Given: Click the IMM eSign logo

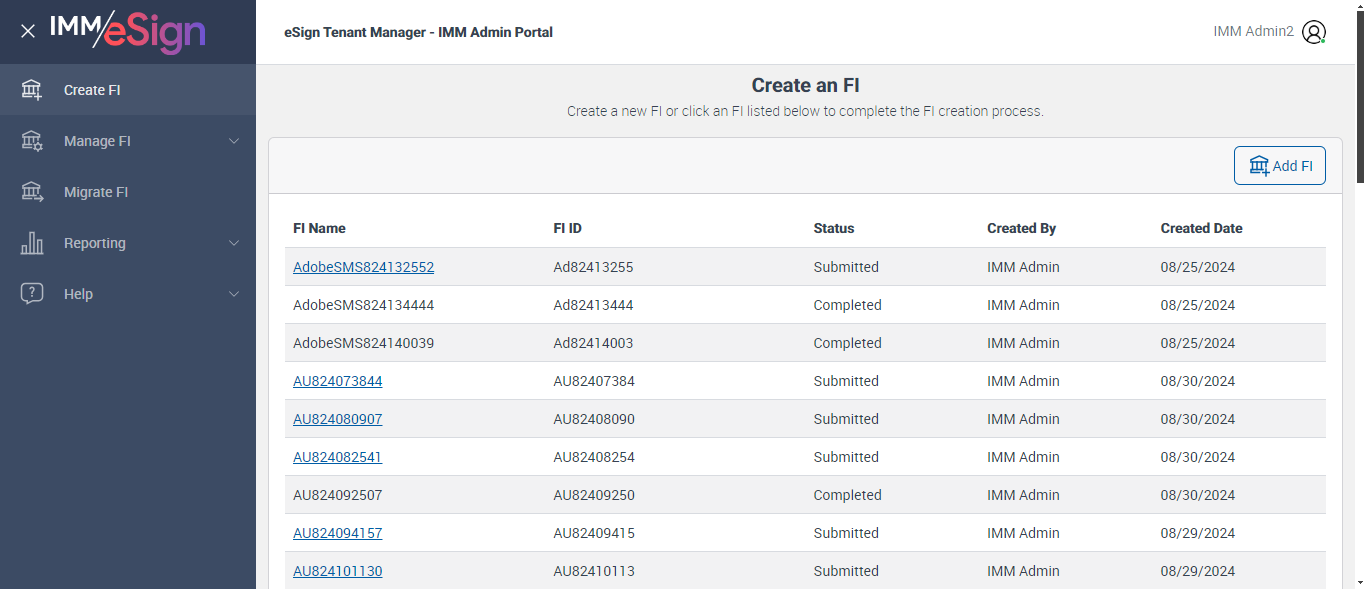Looking at the screenshot, I should point(127,31).
